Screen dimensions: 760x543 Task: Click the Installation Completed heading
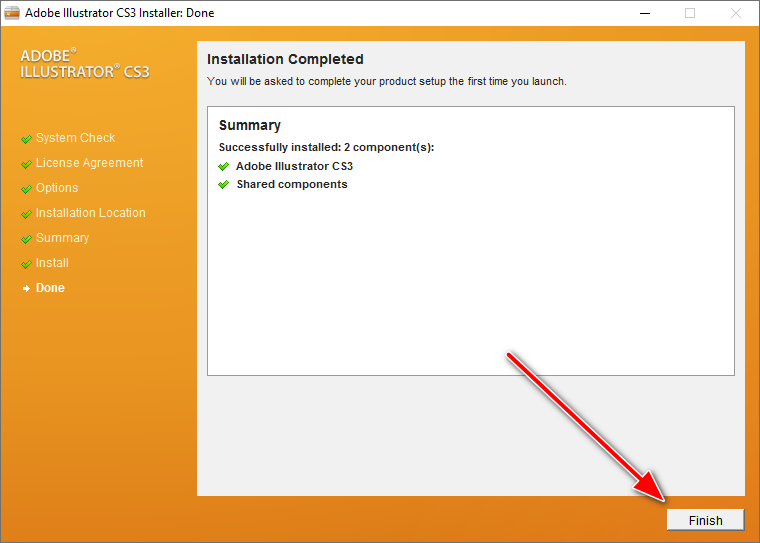point(285,60)
